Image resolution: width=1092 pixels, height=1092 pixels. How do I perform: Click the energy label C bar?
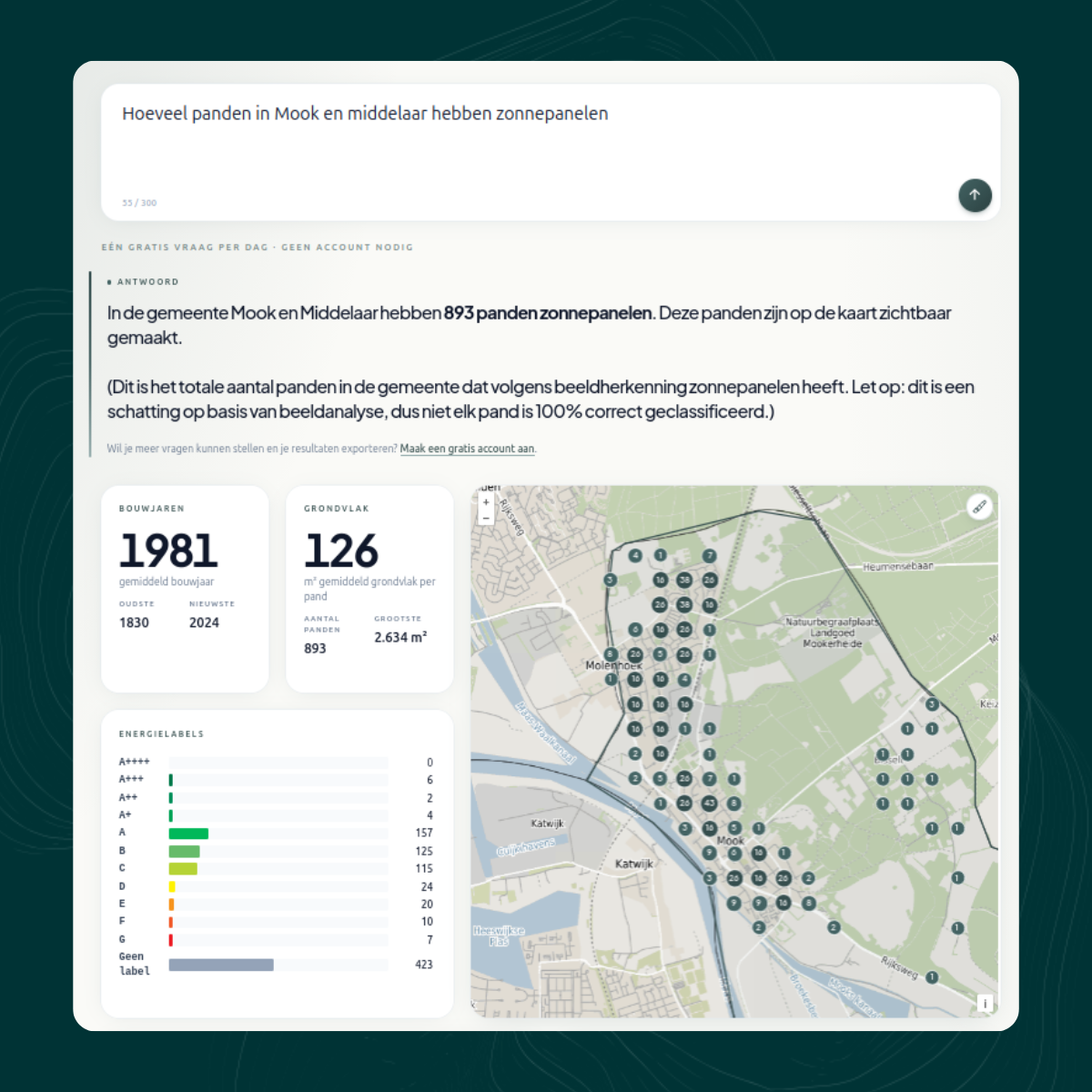pos(183,869)
